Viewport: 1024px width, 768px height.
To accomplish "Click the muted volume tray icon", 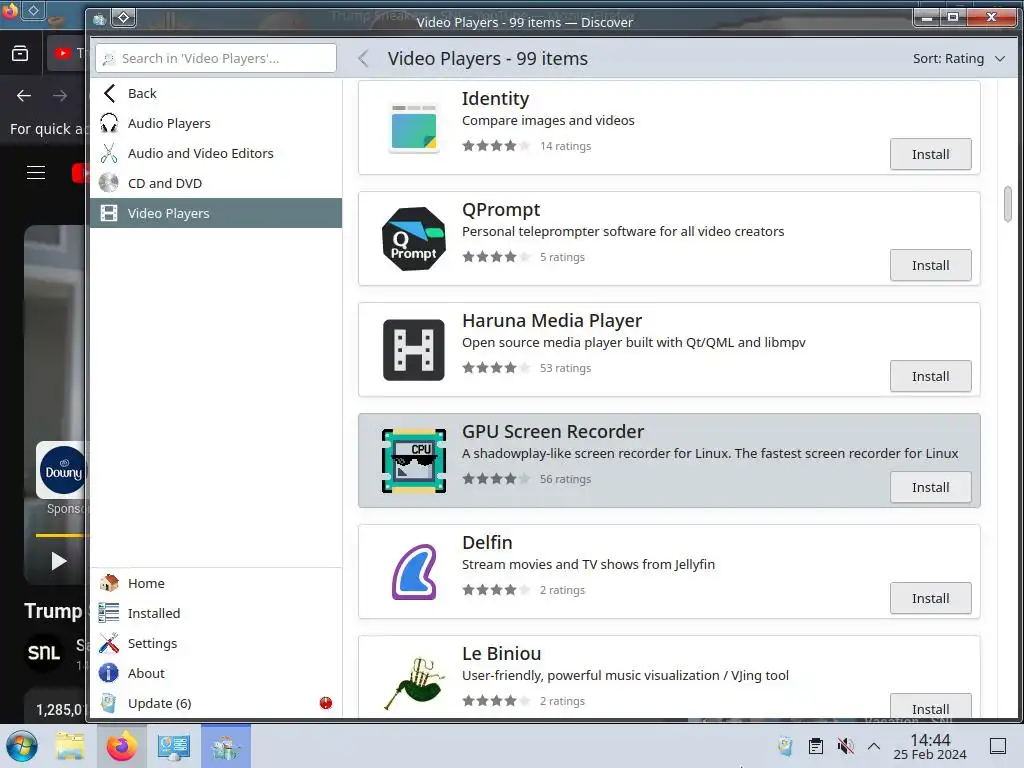I will click(x=846, y=746).
